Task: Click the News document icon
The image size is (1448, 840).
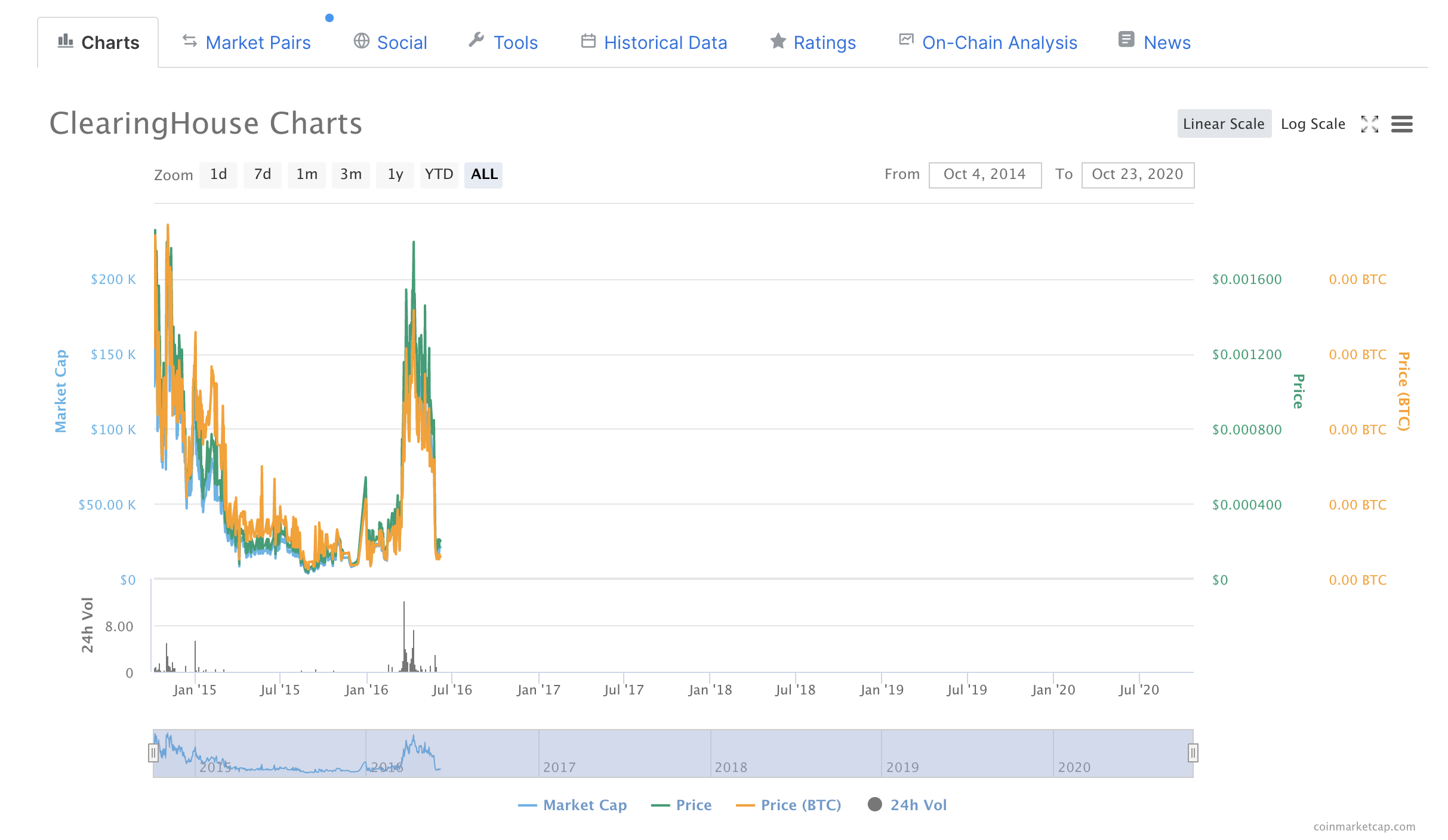Action: [1126, 40]
